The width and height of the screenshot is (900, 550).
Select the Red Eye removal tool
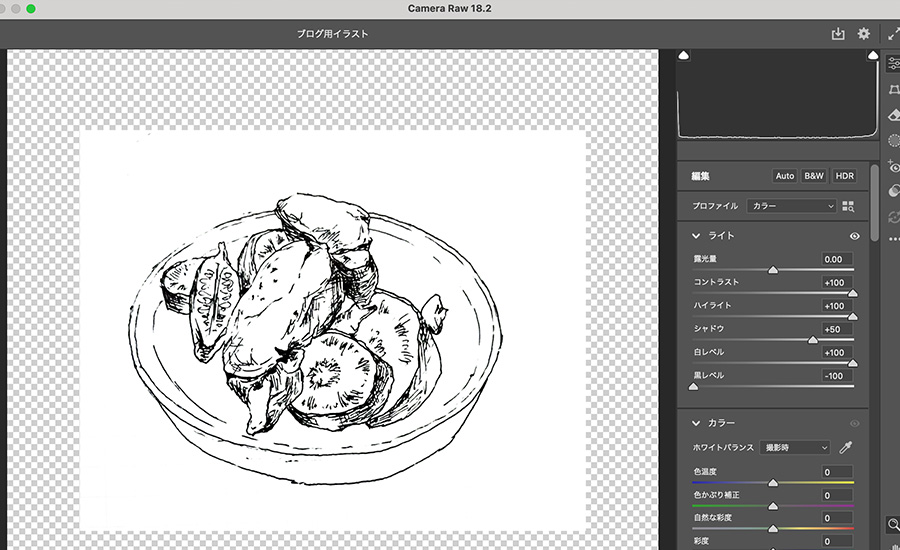(x=893, y=167)
